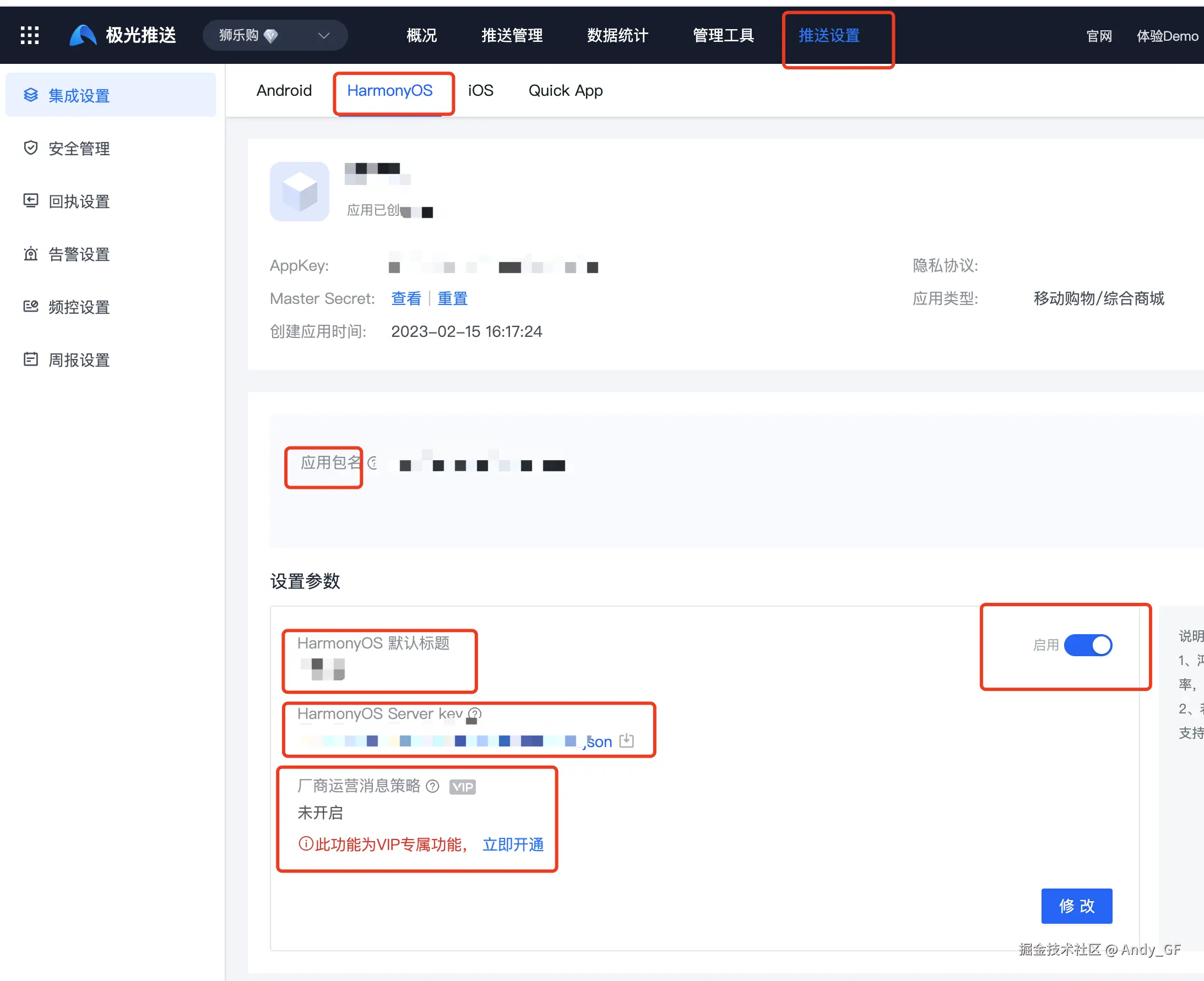Click 查看 link for Master Secret
This screenshot has height=981, width=1204.
click(406, 298)
